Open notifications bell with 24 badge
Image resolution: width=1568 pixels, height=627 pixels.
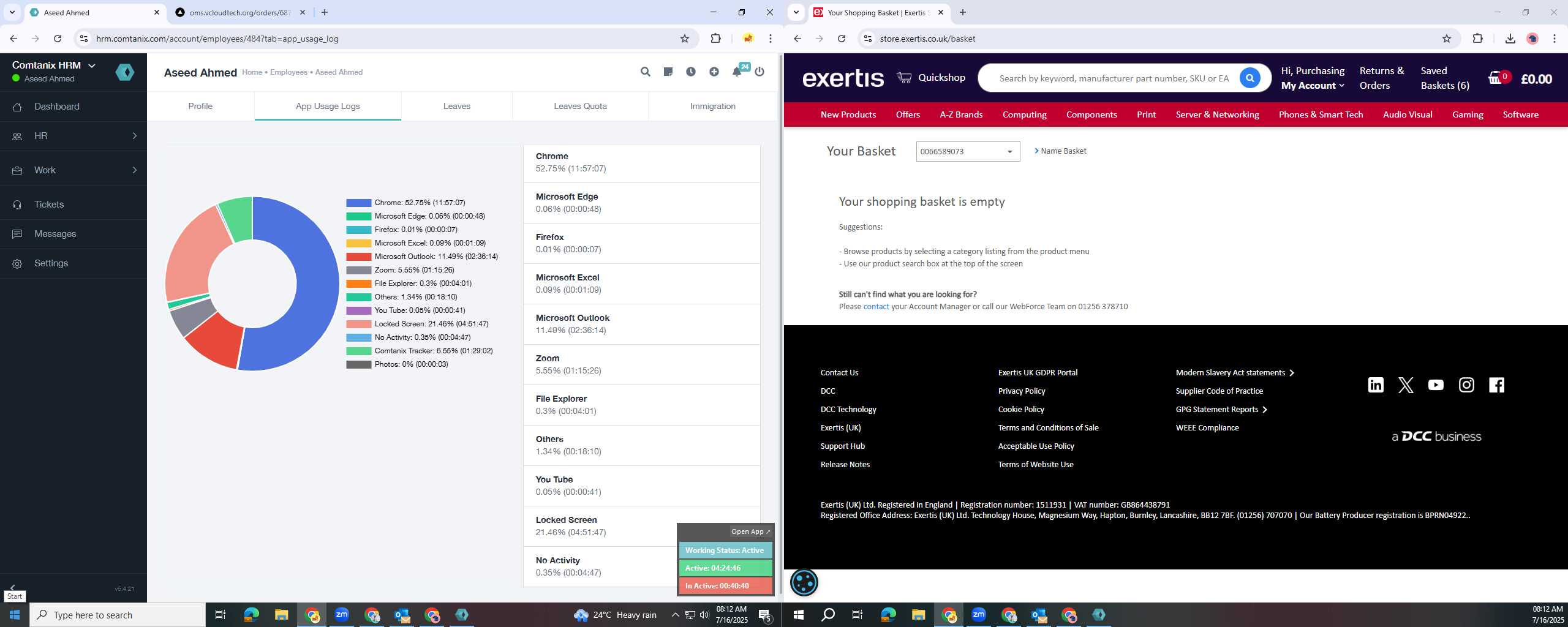[x=737, y=72]
